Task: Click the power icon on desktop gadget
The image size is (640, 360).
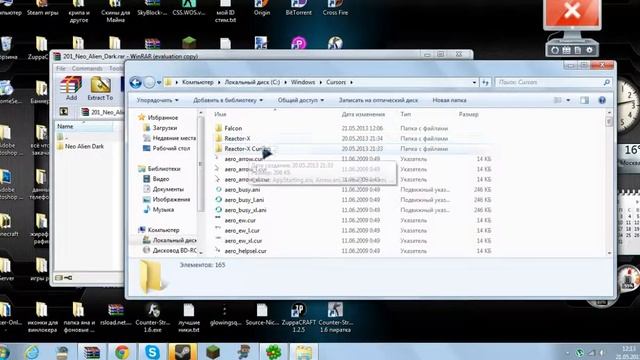Action: [x=555, y=50]
